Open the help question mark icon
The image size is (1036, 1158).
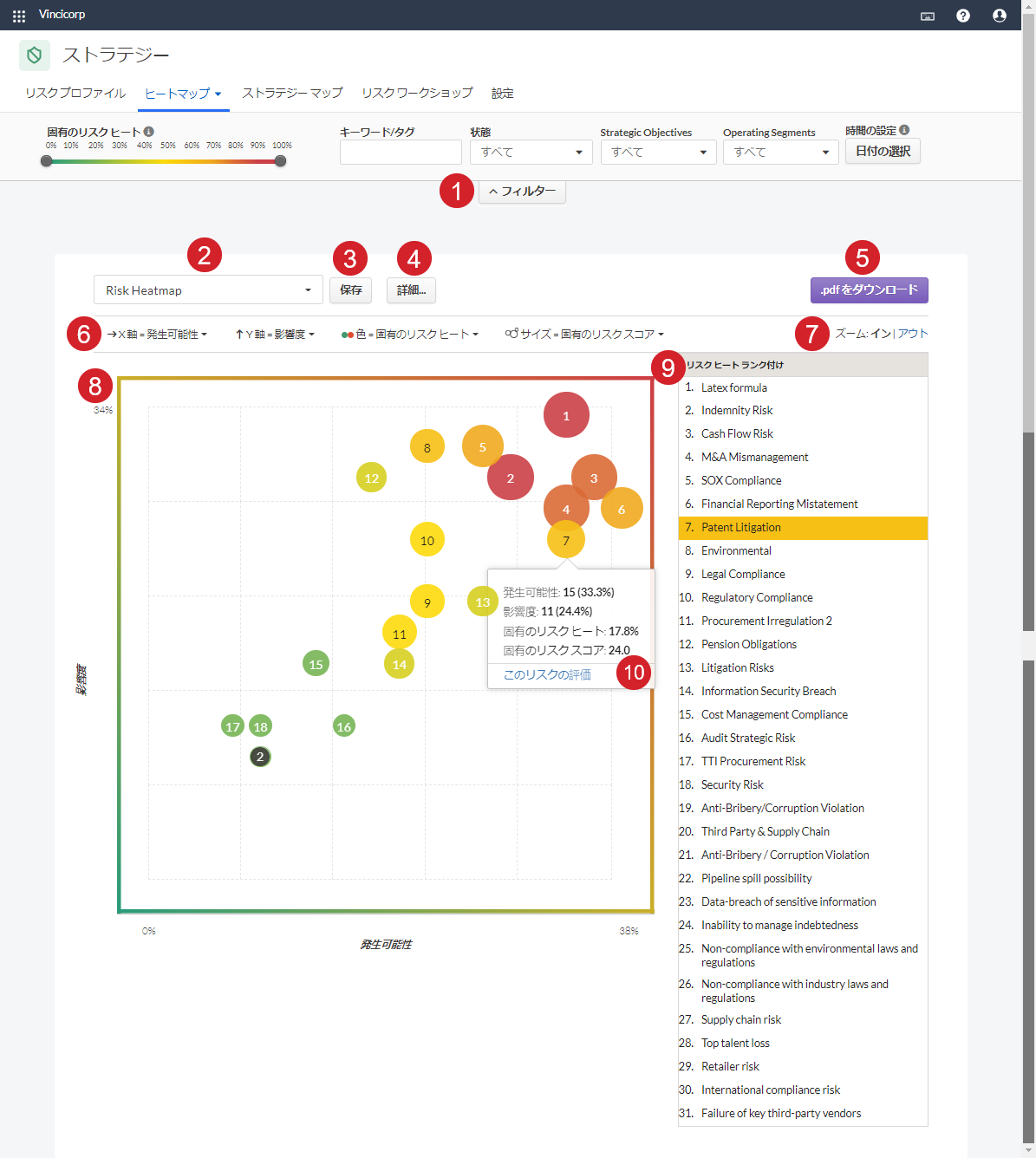point(962,16)
